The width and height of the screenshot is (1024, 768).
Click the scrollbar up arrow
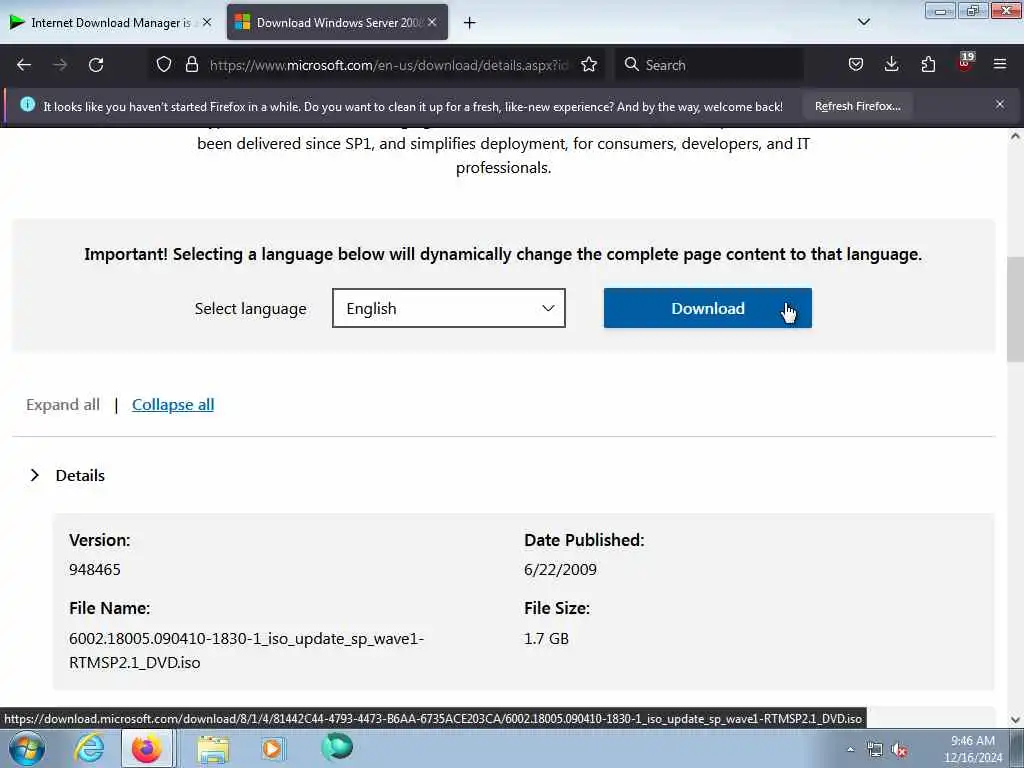click(1015, 136)
